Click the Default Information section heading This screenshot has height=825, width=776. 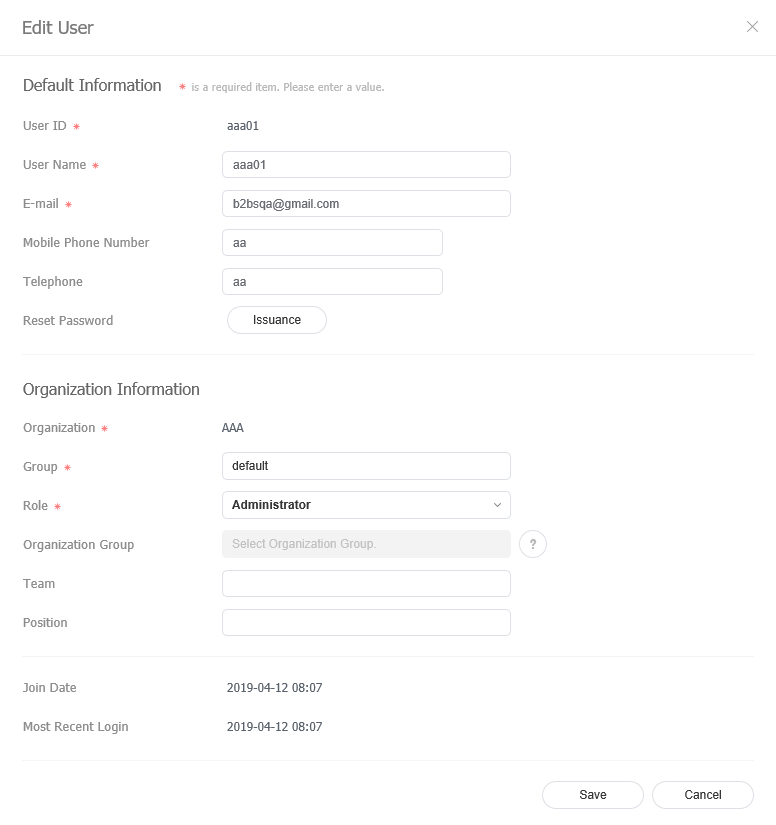[92, 86]
